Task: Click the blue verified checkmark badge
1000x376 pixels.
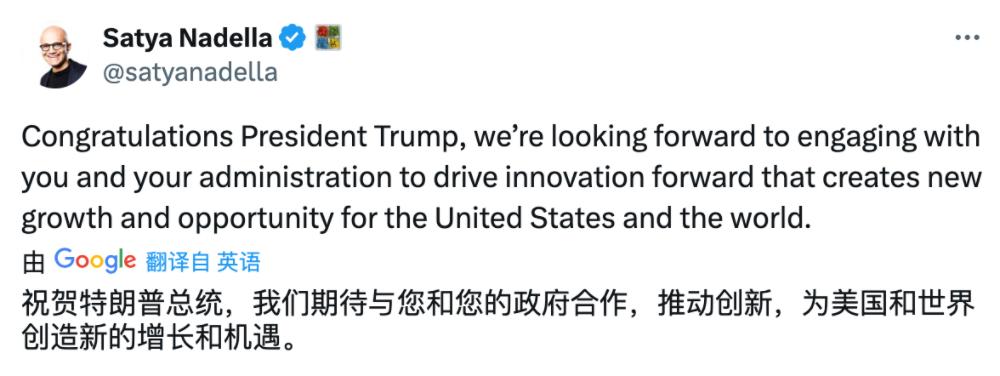Action: click(293, 38)
